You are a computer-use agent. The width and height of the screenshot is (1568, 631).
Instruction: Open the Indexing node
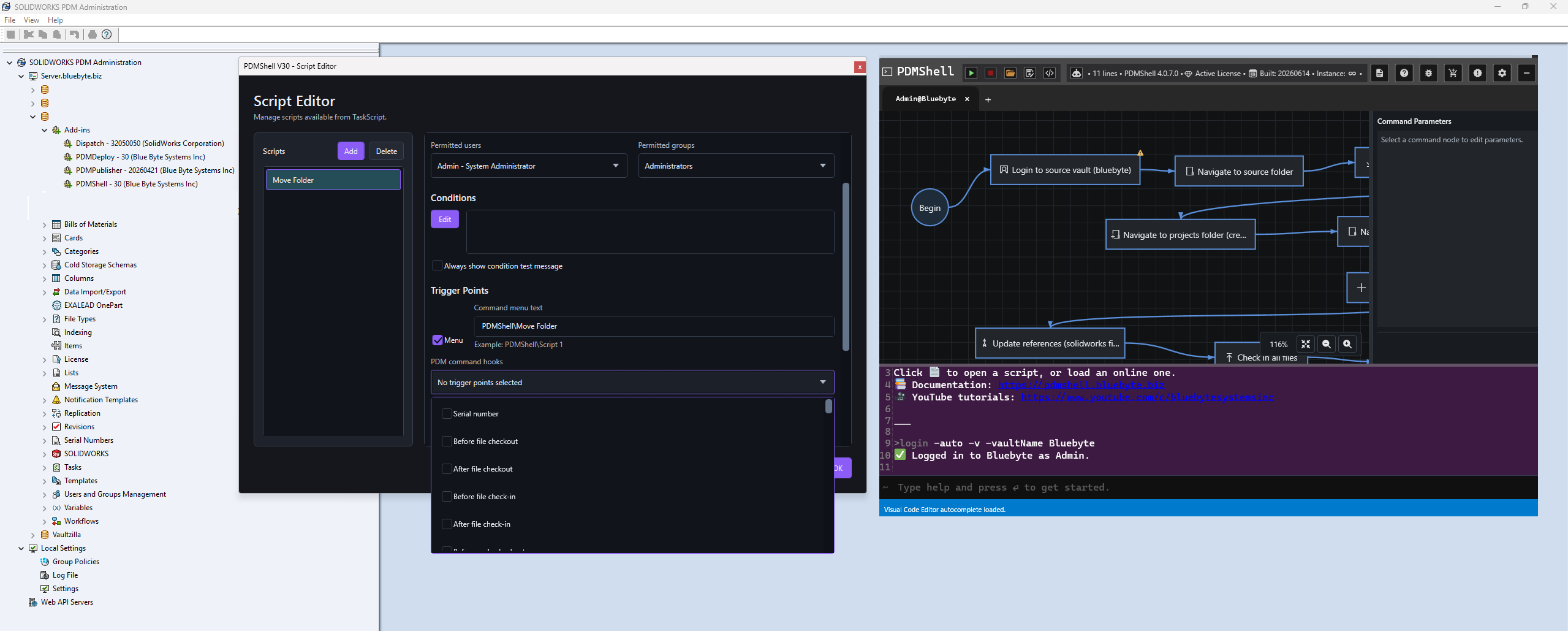click(x=78, y=332)
